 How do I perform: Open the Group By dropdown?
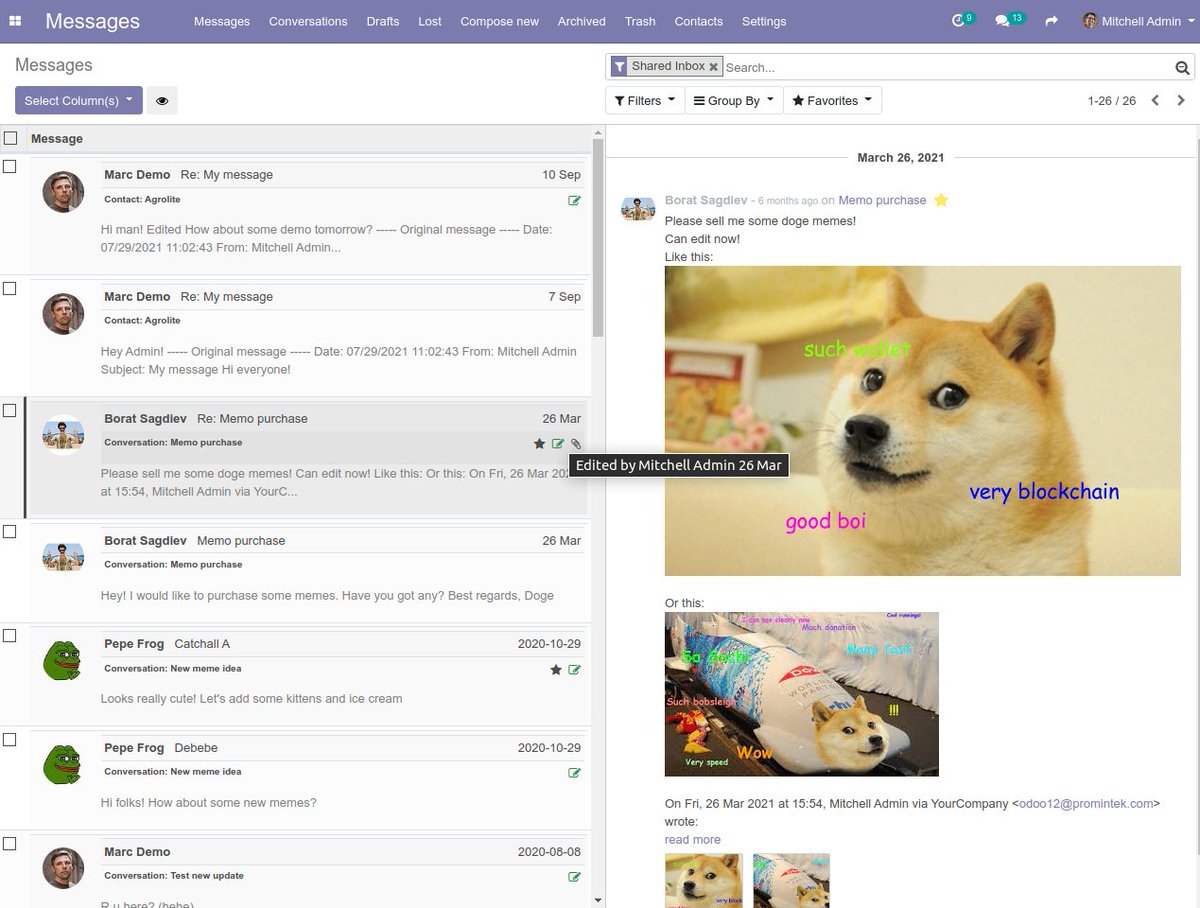pyautogui.click(x=734, y=100)
